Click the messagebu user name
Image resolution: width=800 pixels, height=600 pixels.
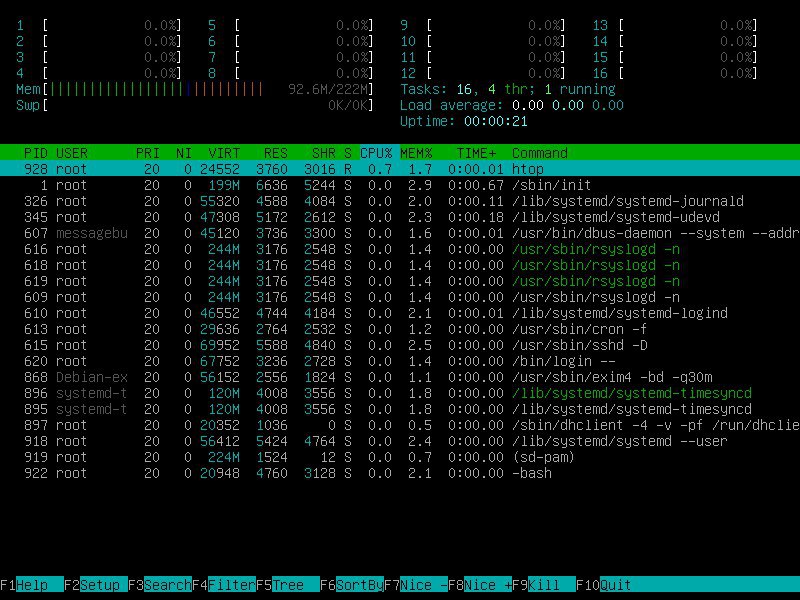pyautogui.click(x=92, y=233)
